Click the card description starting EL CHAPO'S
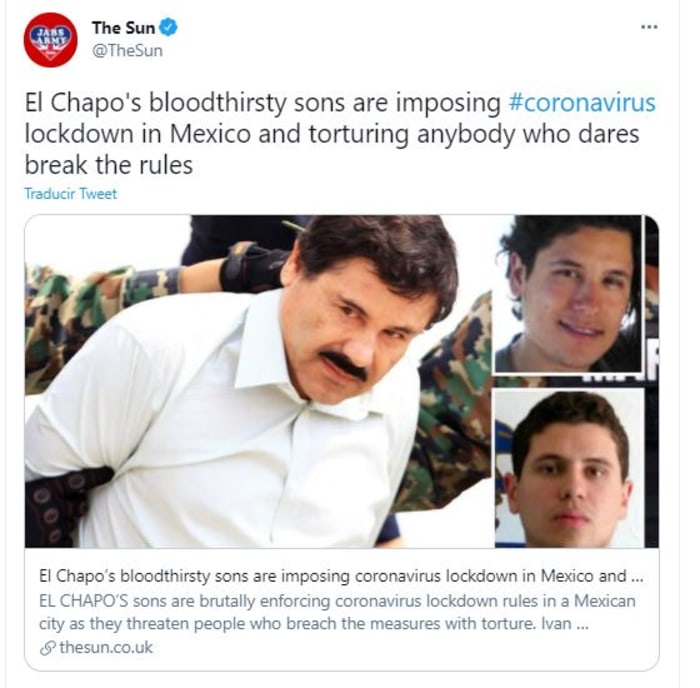This screenshot has height=688, width=700. point(337,612)
